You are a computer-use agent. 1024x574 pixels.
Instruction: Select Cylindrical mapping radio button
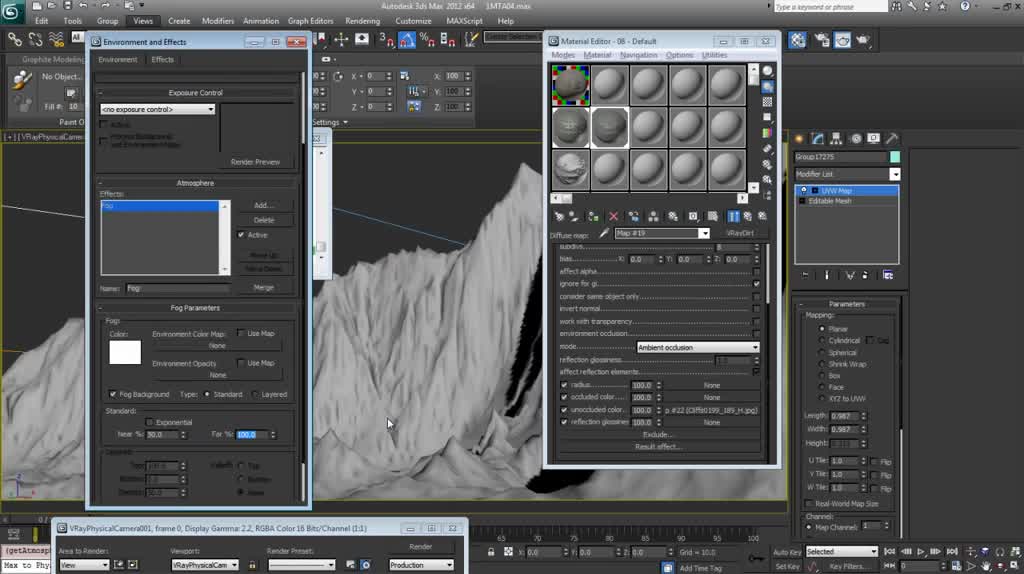822,340
